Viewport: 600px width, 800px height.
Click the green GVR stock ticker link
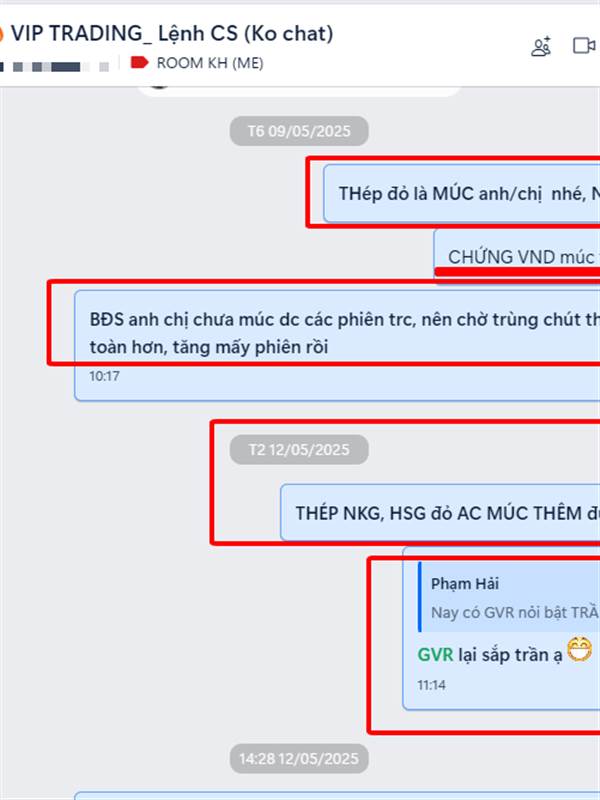[x=435, y=655]
